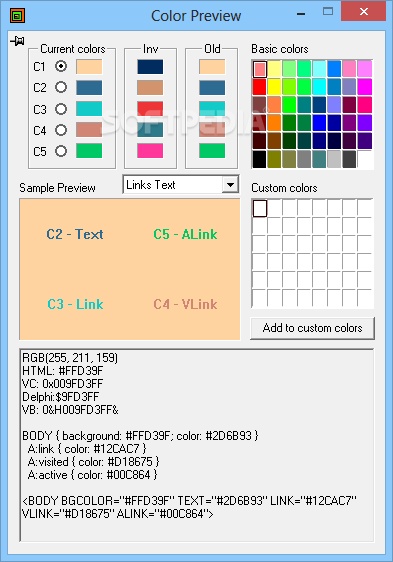Select the C4 radio button
Viewport: 393px width, 562px height.
coord(61,130)
